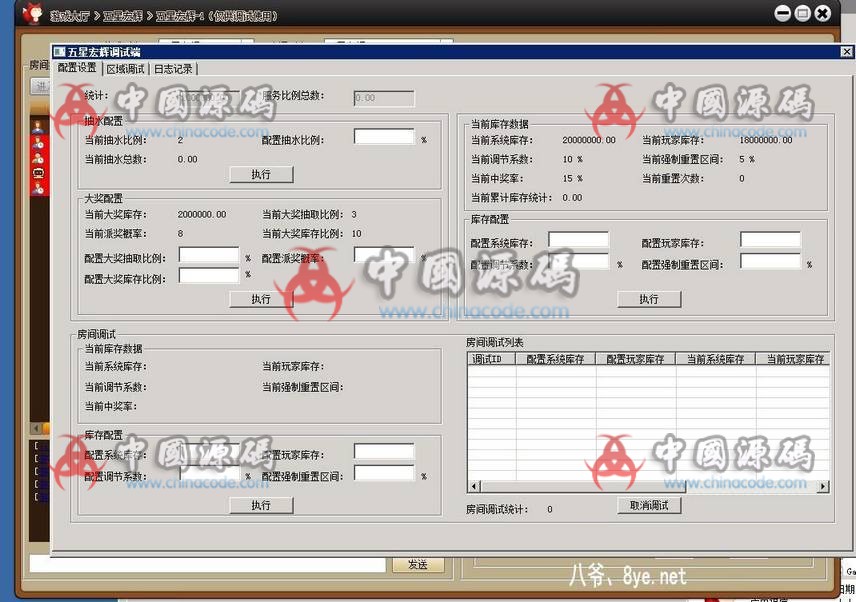Select the plain user avatar in the player list

tap(38, 129)
